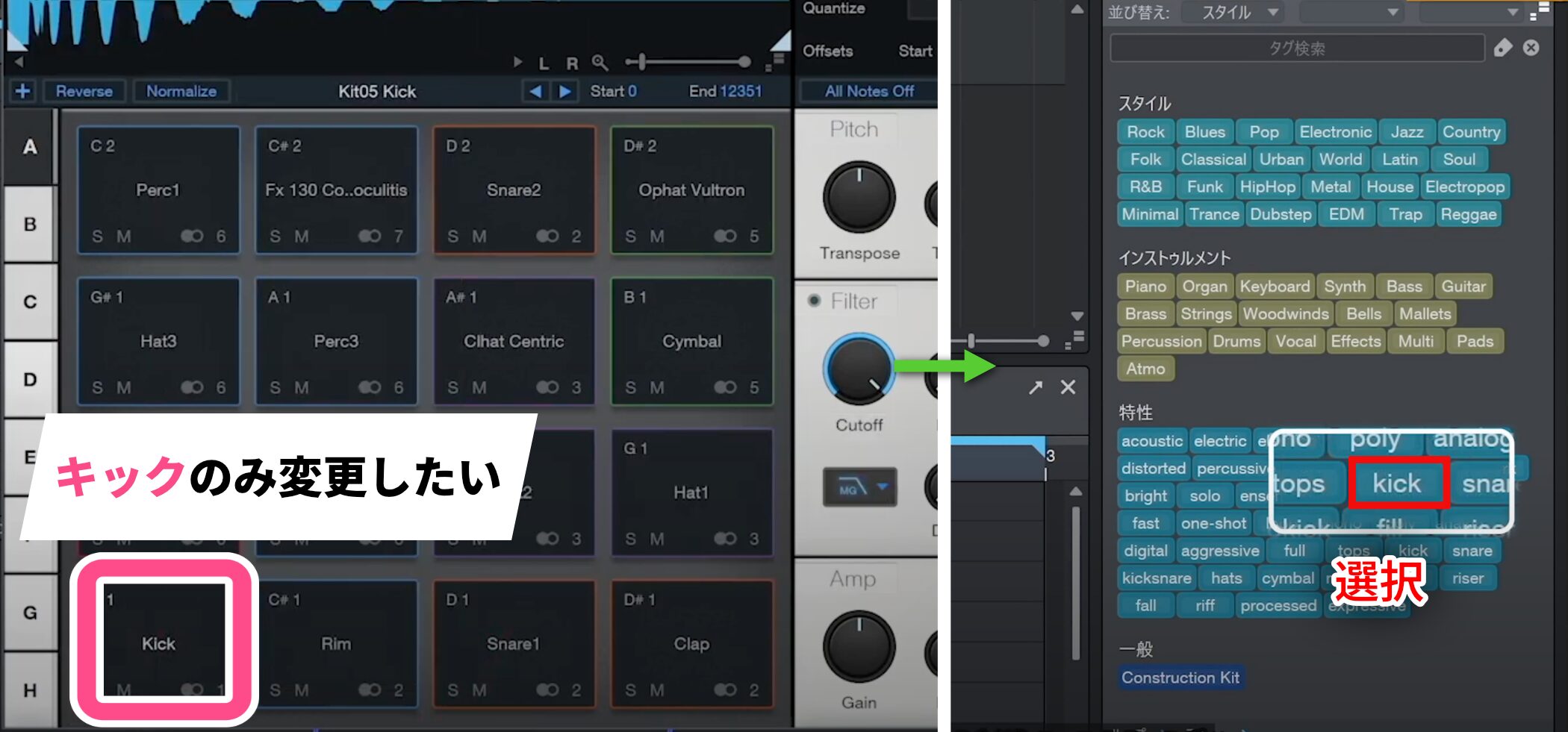Click the magnifier zoom icon in waveform bar

(x=600, y=63)
